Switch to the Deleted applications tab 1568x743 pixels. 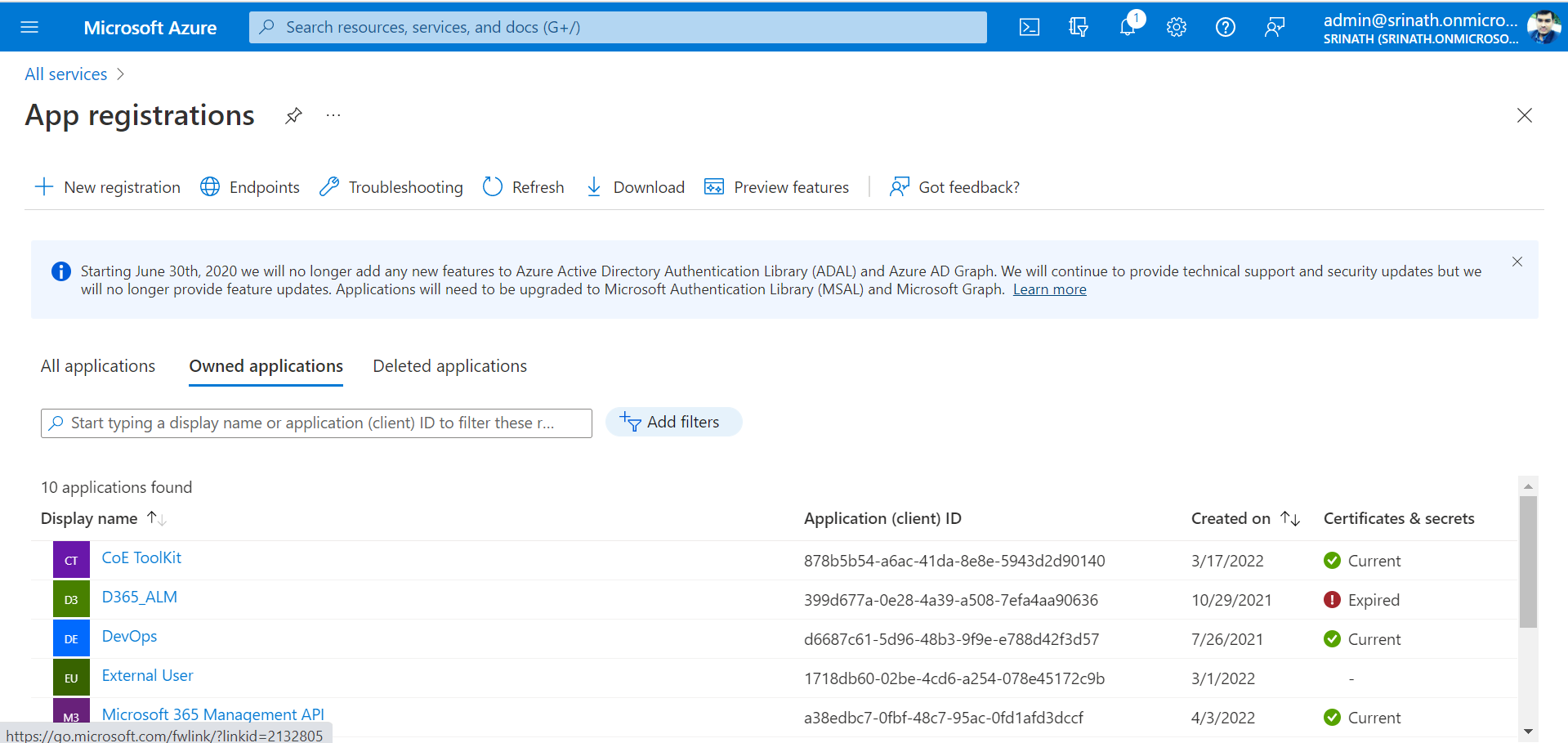tap(449, 366)
